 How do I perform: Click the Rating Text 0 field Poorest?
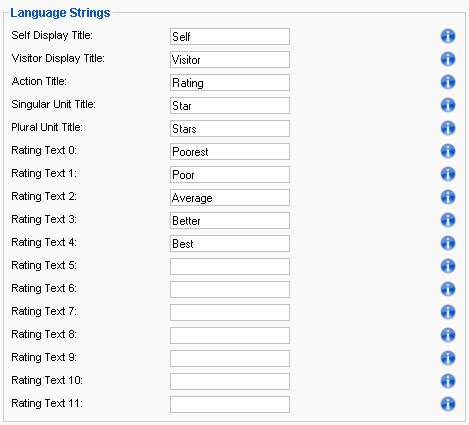[x=230, y=151]
